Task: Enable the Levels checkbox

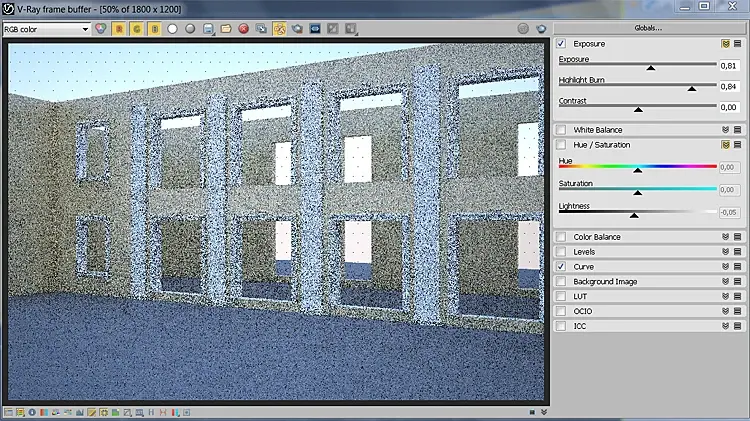Action: coord(561,252)
